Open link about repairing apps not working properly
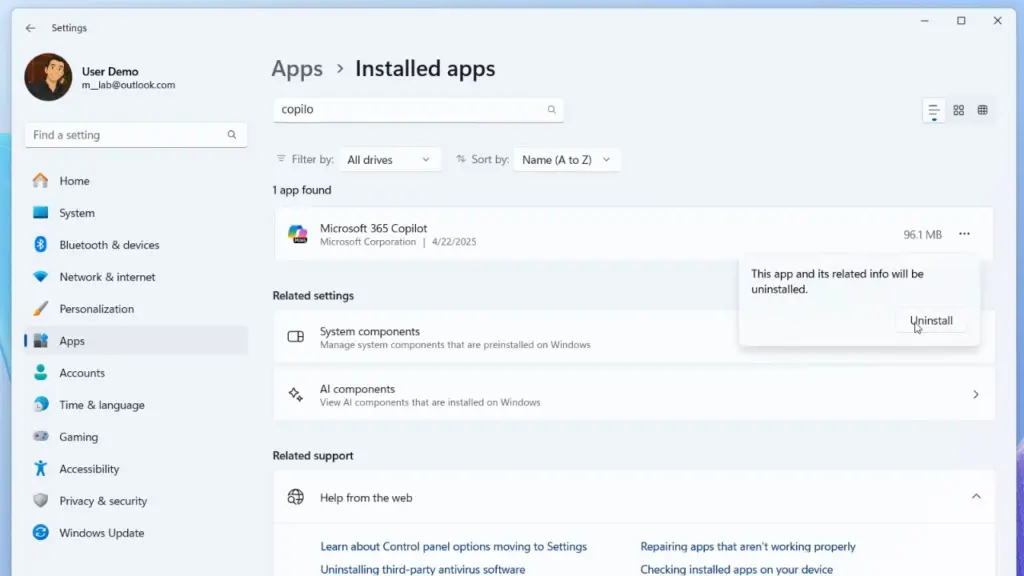 [747, 547]
